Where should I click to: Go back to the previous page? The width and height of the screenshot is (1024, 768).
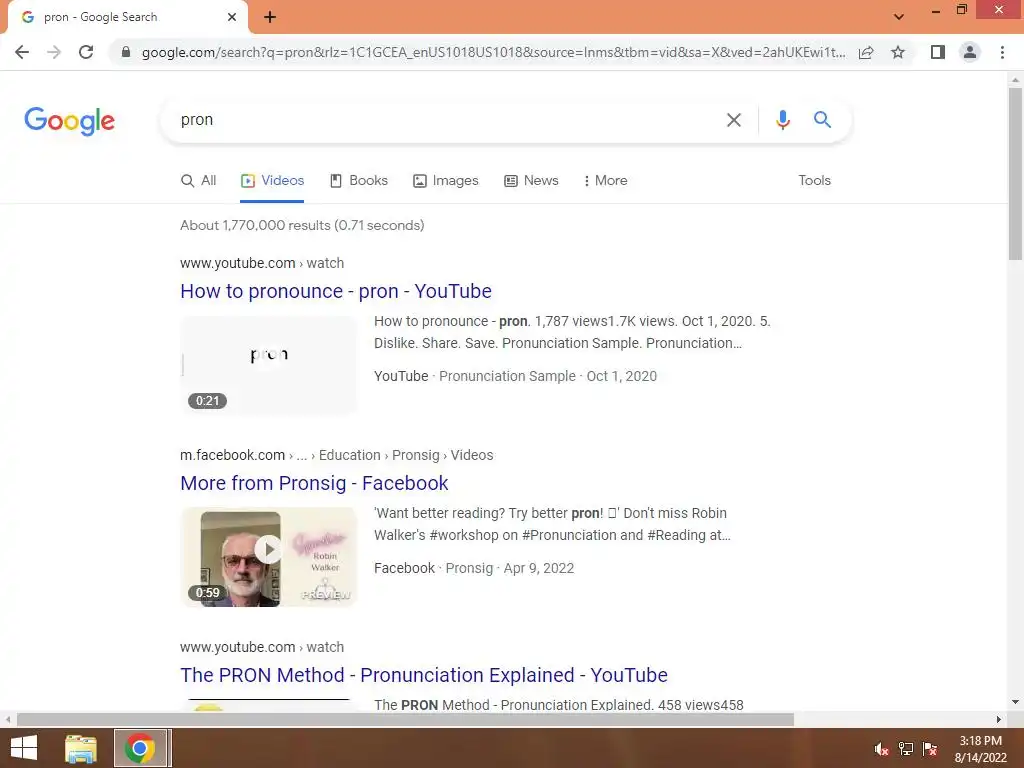coord(22,52)
